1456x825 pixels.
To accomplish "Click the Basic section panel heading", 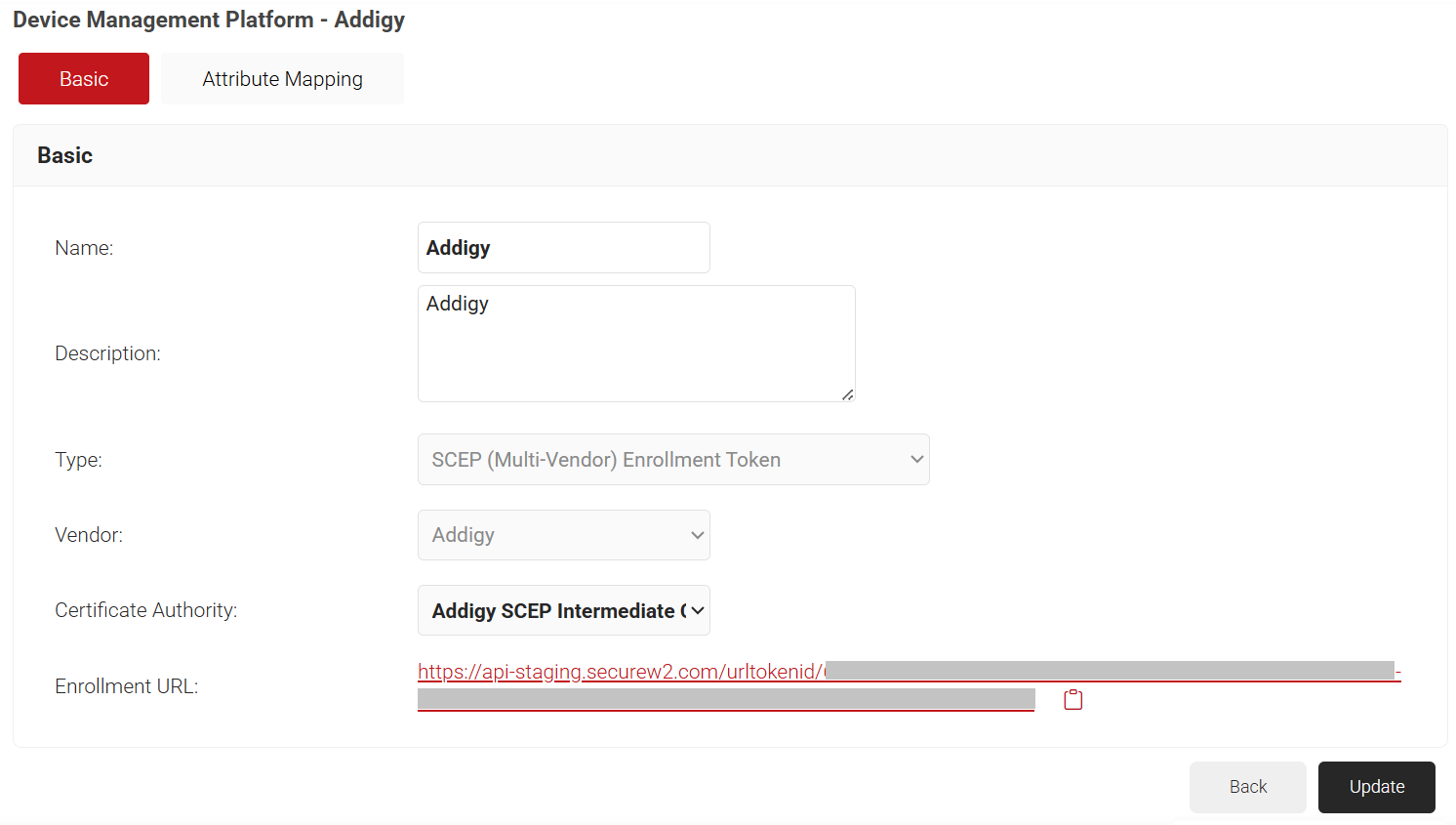I will pos(65,155).
